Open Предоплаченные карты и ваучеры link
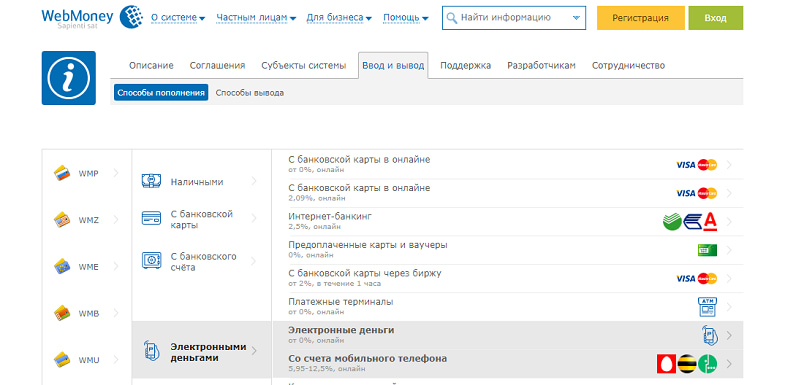This screenshot has width=785, height=385. pos(368,245)
